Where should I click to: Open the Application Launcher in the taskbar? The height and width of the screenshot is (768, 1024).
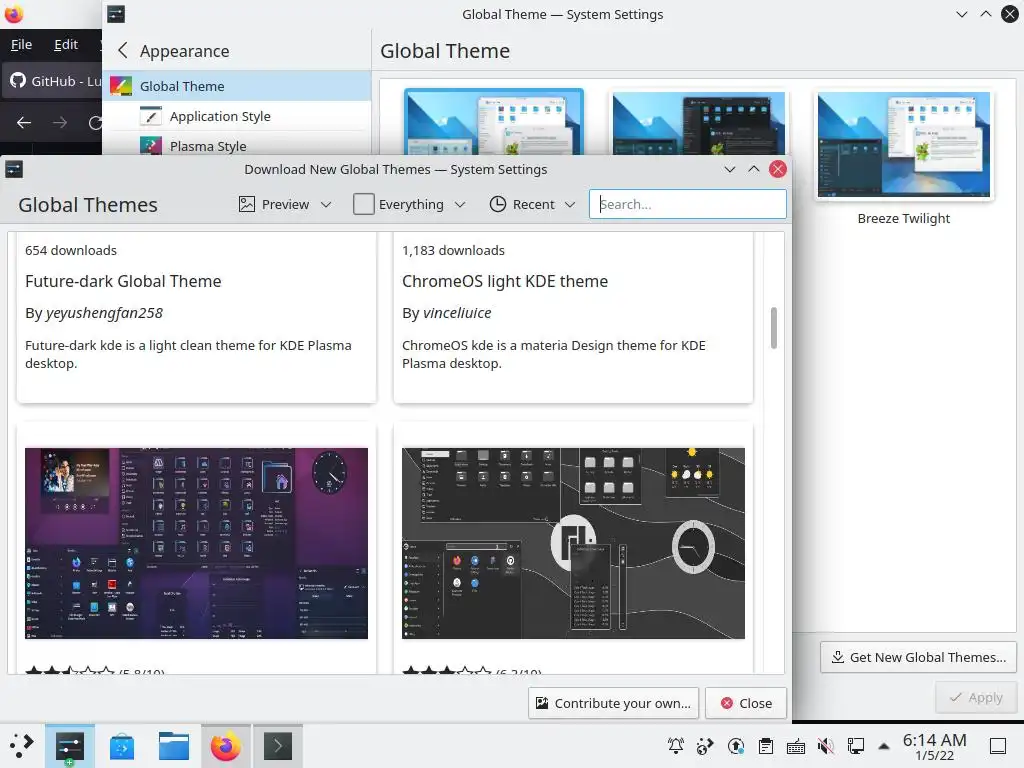tap(22, 745)
